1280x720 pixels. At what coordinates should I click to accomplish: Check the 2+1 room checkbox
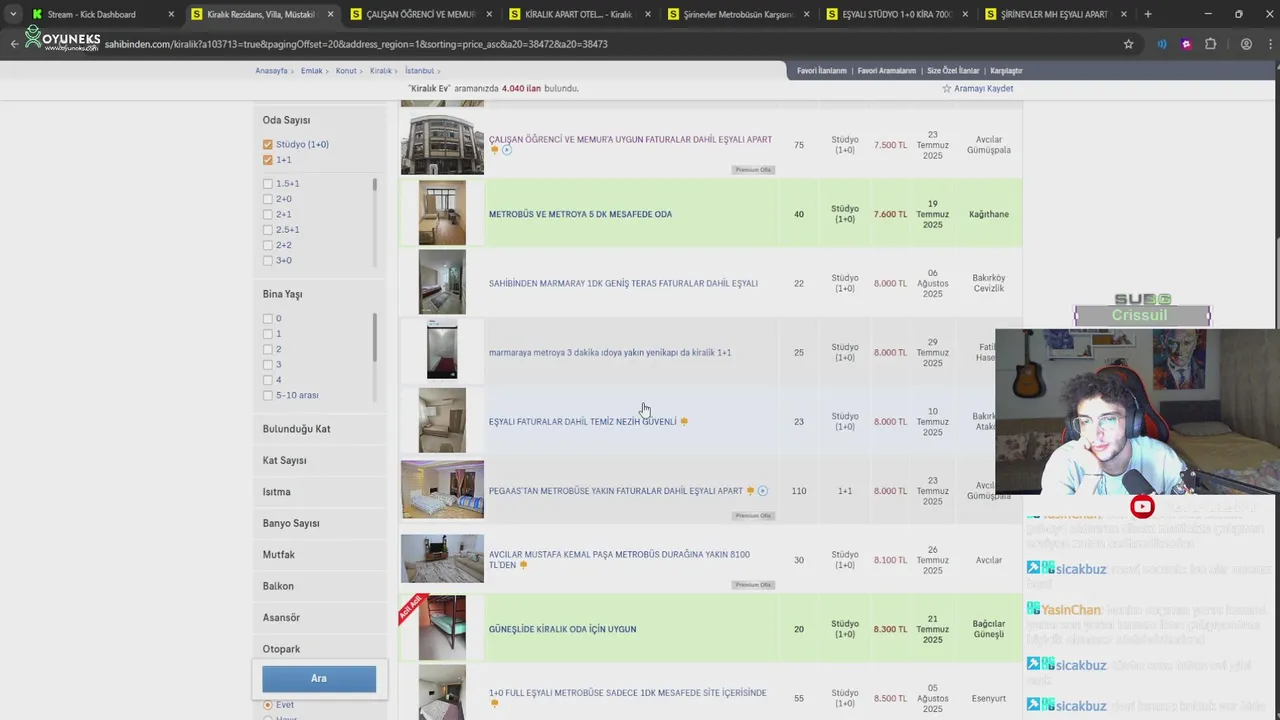click(x=267, y=214)
